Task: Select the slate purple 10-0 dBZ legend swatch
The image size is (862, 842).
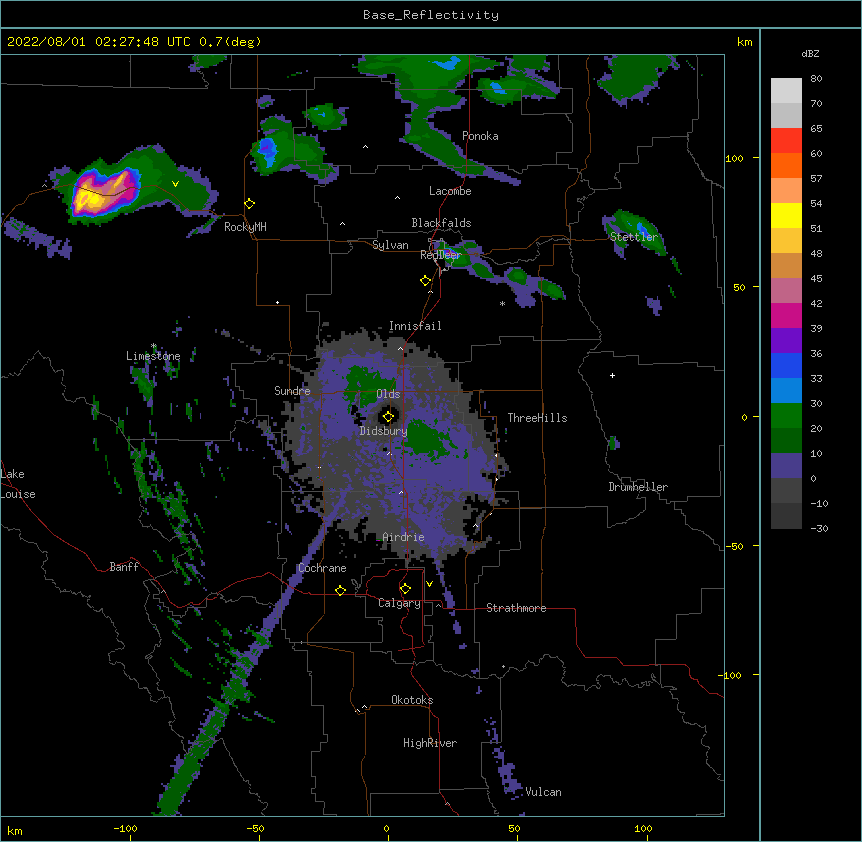Action: point(786,466)
